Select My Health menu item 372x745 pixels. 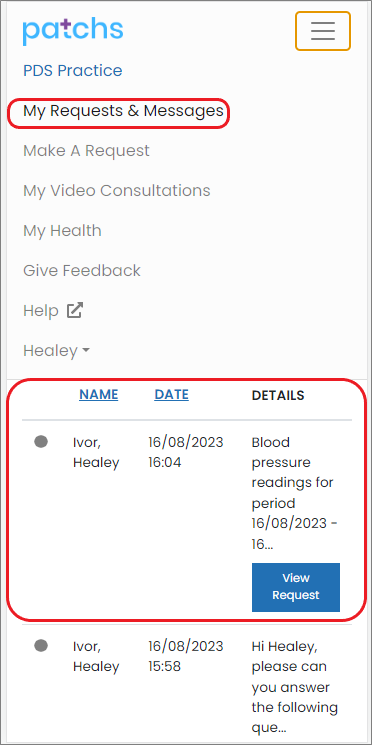(62, 230)
